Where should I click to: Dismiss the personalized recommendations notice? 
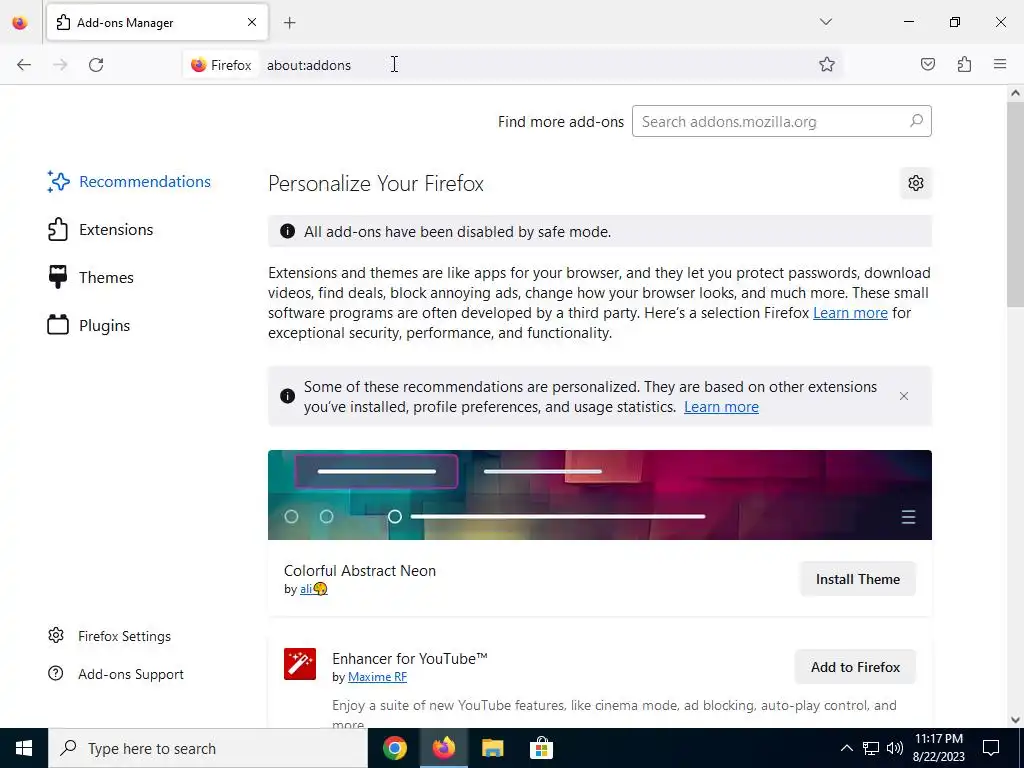click(904, 396)
